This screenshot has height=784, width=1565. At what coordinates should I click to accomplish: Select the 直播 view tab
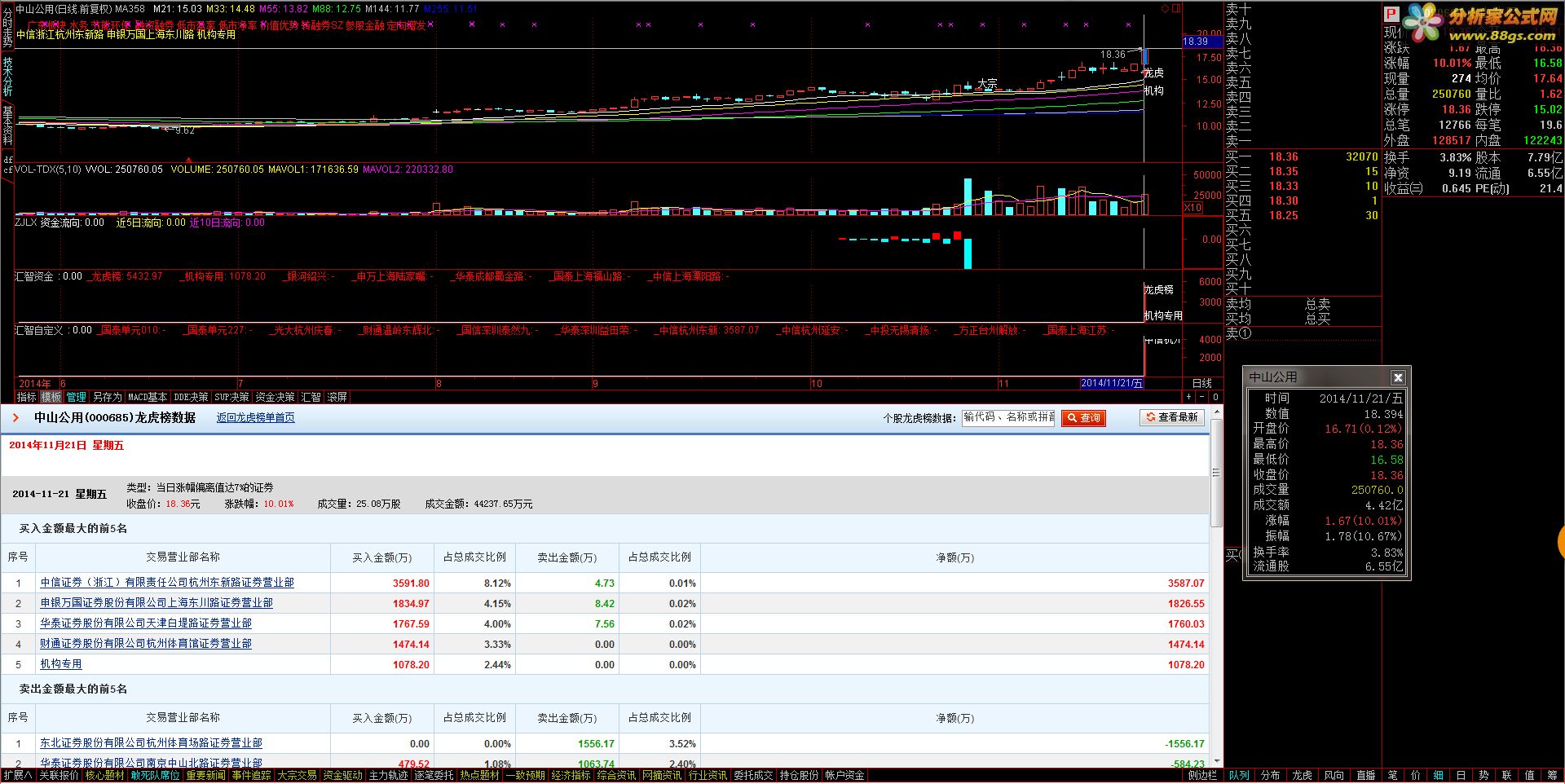(1365, 776)
